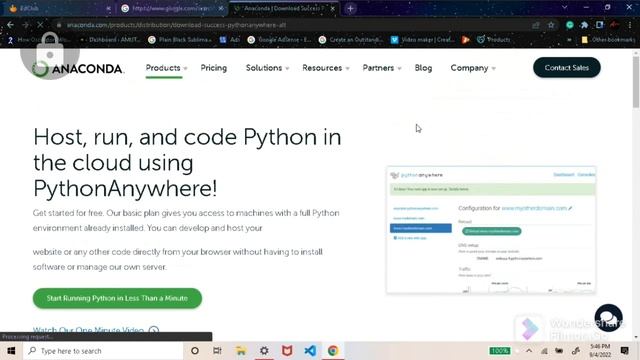Viewport: 640px width, 360px height.
Task: Open Visual Studio Code from taskbar
Action: (x=310, y=351)
